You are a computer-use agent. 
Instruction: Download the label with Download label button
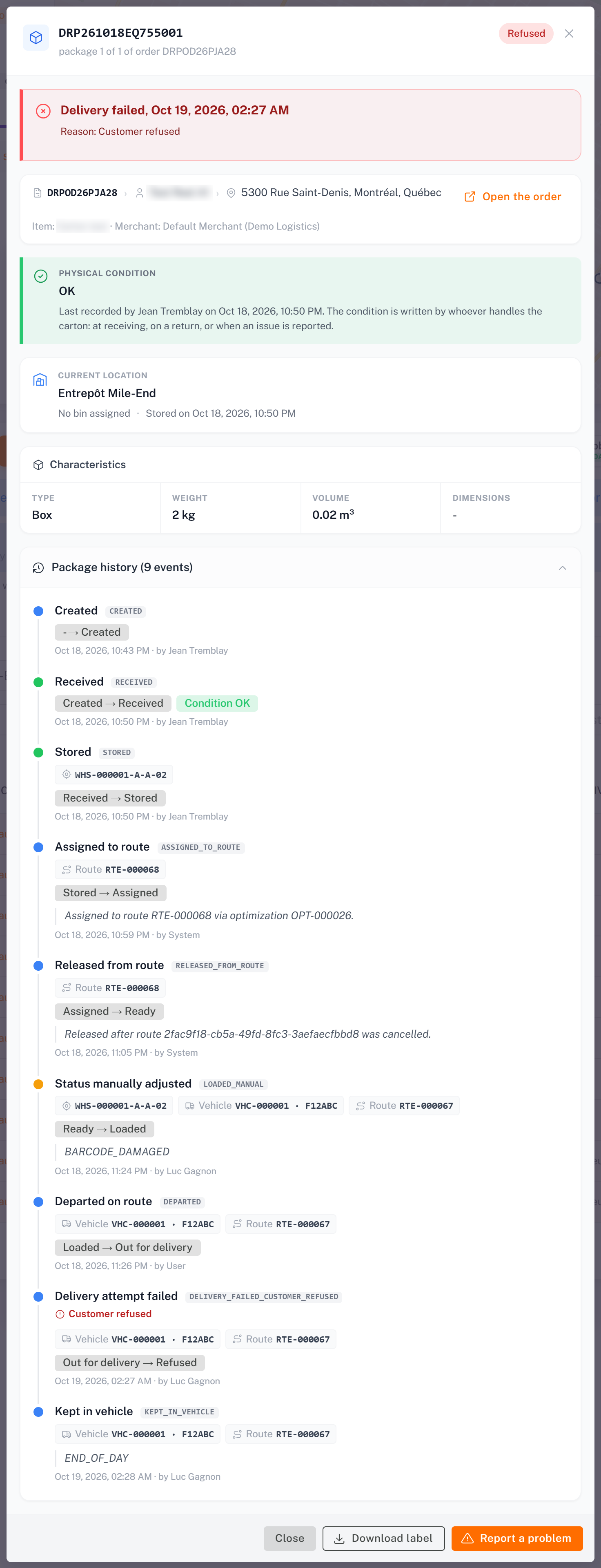[x=383, y=1538]
